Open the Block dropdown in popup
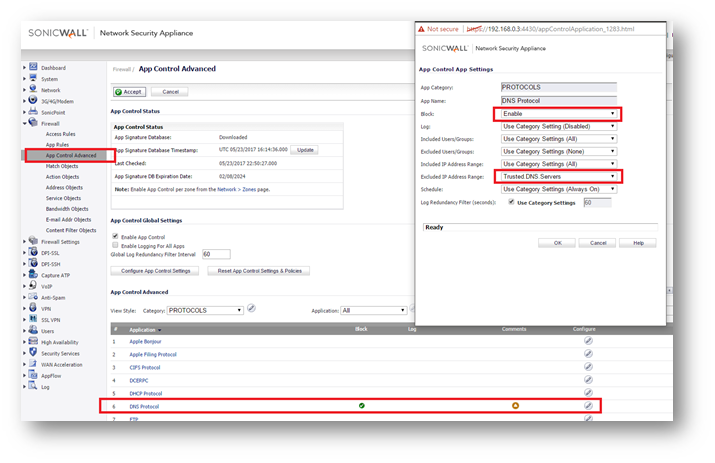Screen dimensions: 715x463 [x=559, y=114]
